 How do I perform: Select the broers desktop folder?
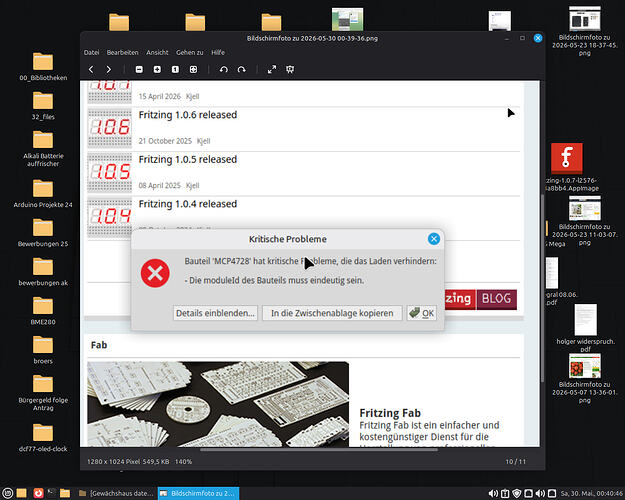click(43, 350)
